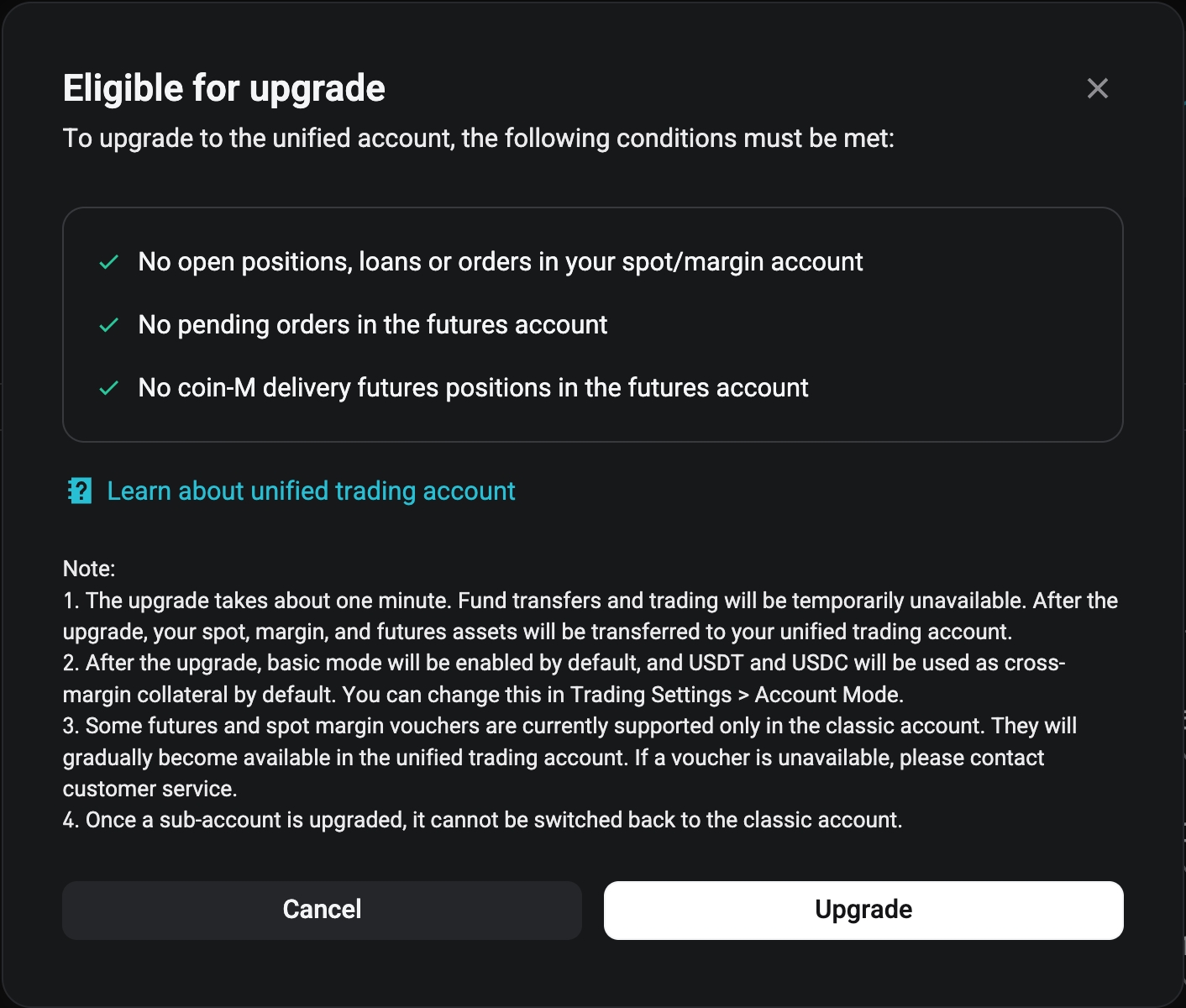The image size is (1186, 1008).
Task: Select the 'No pending orders in the futures account' text
Action: [372, 325]
